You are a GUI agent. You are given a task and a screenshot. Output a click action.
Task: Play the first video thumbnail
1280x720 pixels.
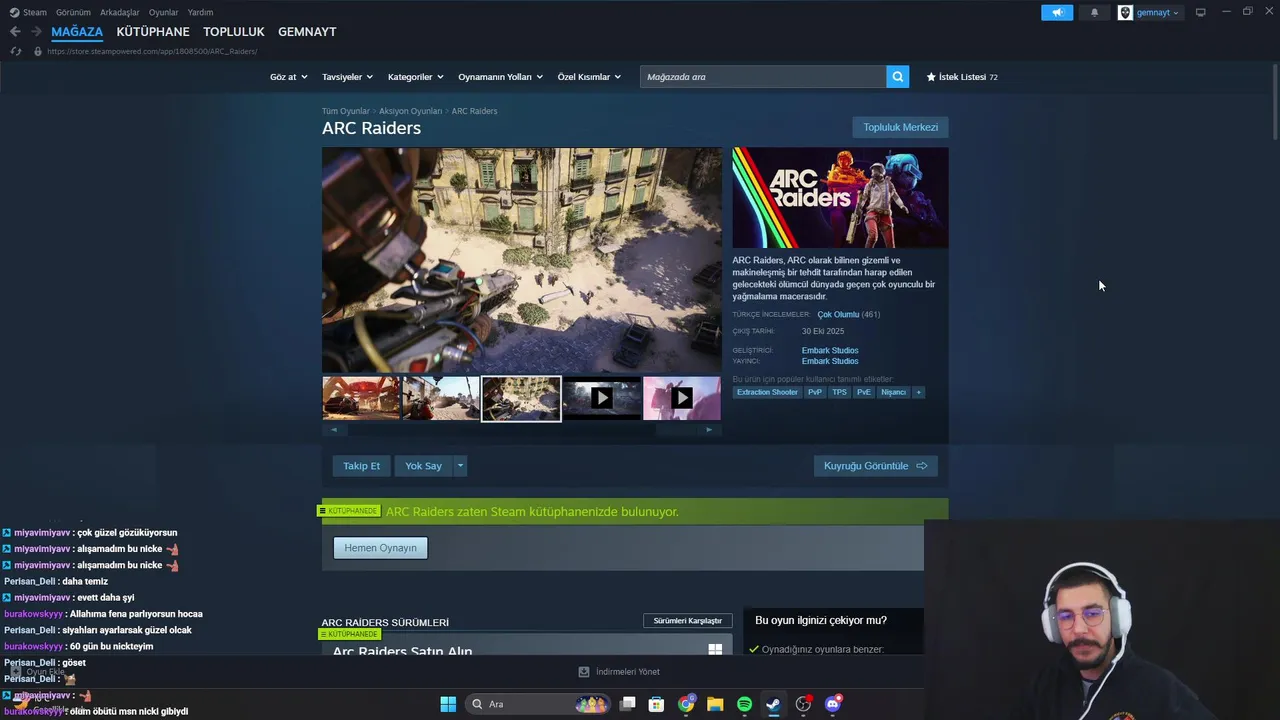[601, 398]
